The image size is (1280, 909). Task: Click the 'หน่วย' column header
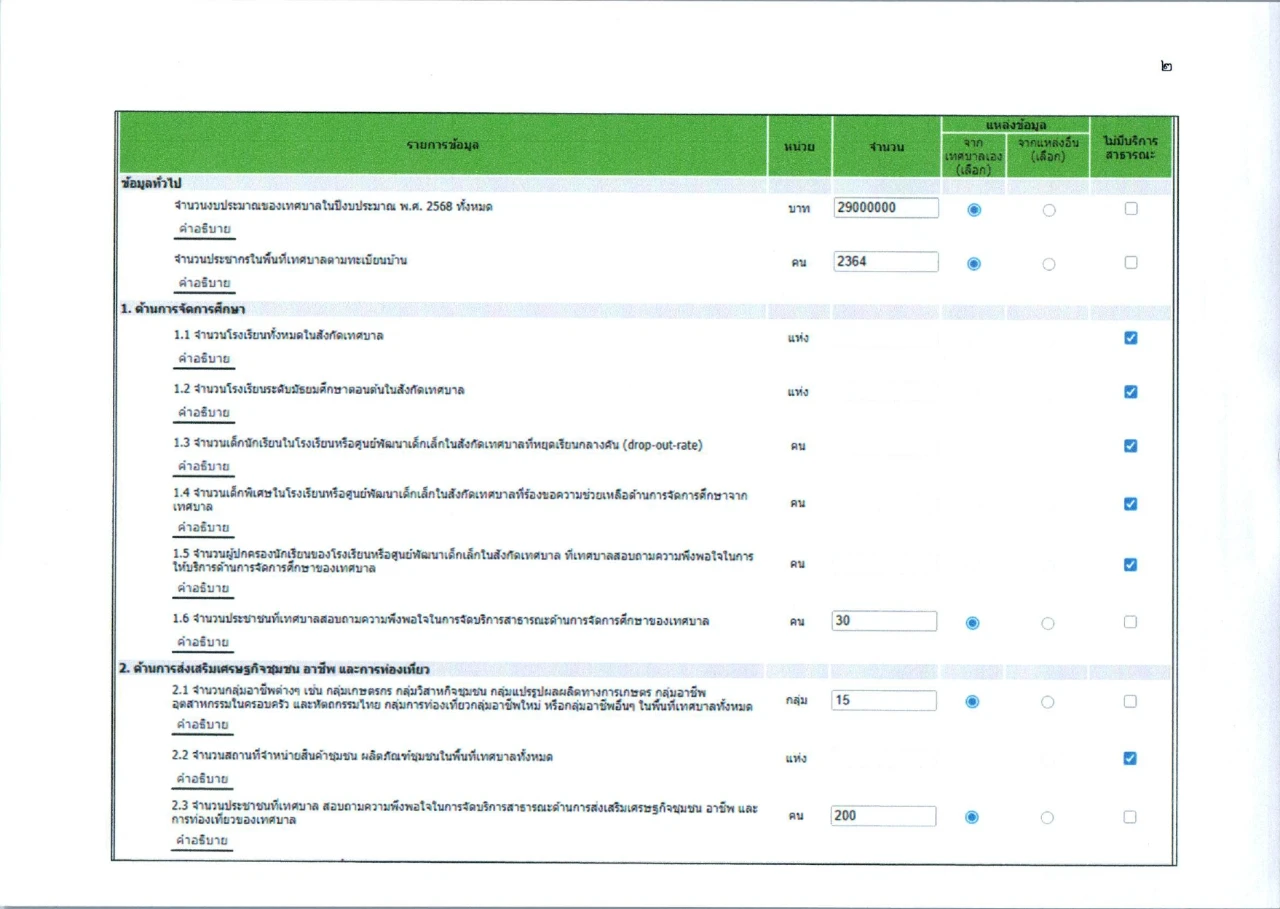(x=799, y=147)
